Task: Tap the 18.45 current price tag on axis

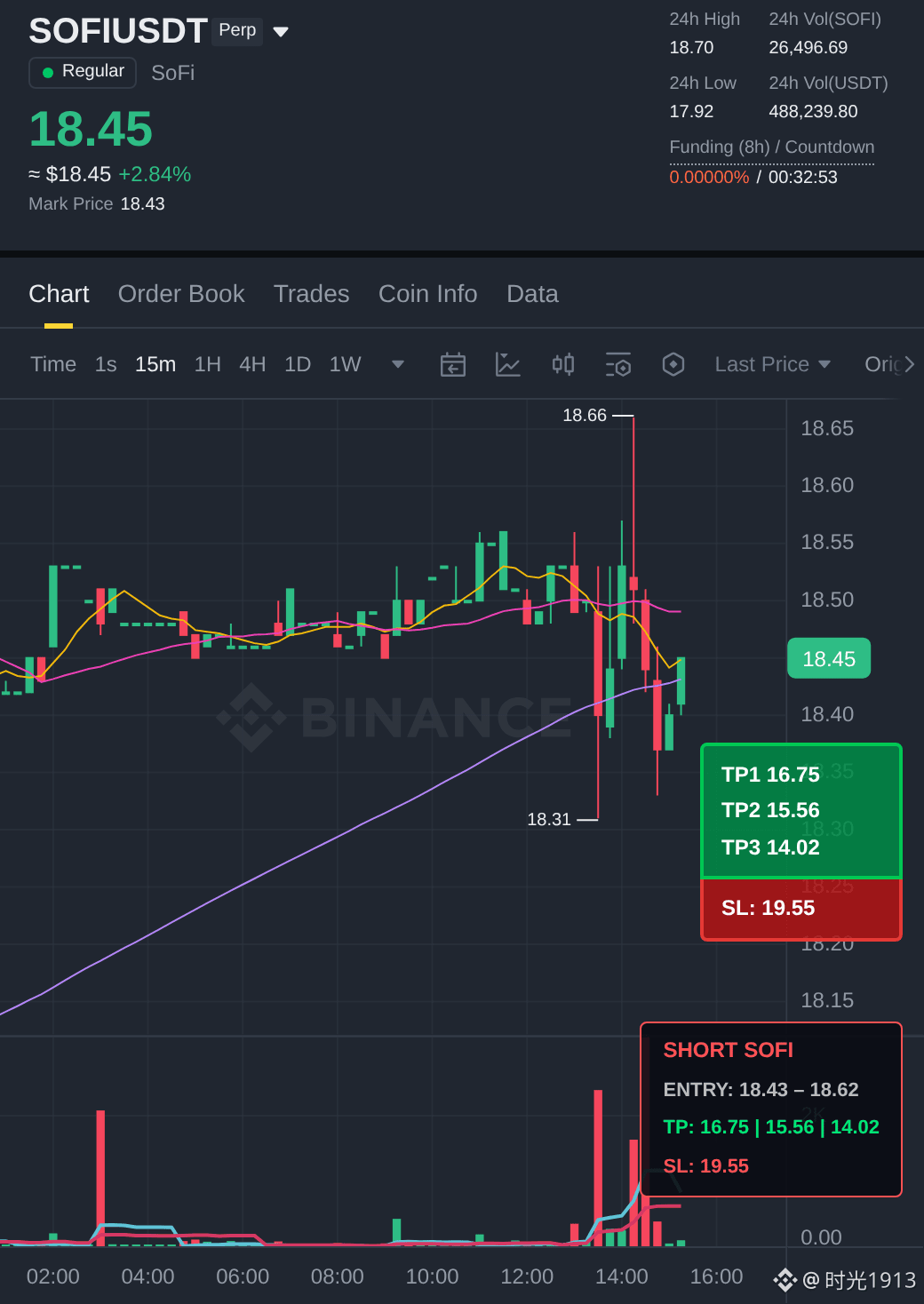Action: 829,658
